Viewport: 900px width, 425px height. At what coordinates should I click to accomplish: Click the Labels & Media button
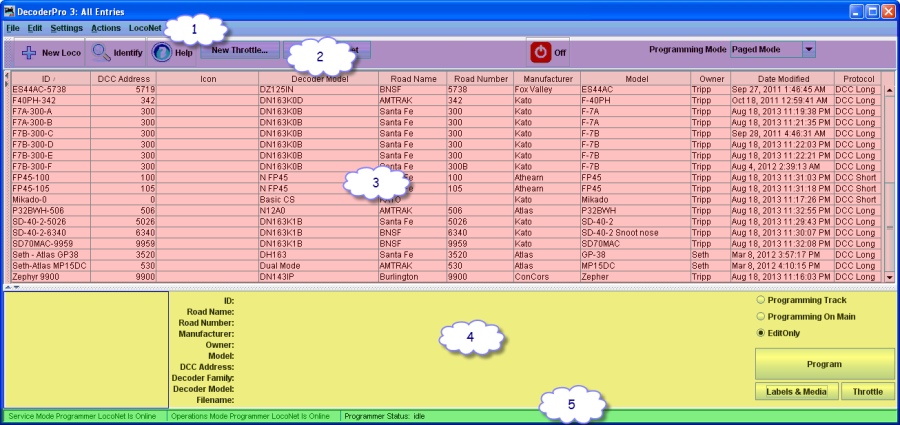(x=795, y=392)
